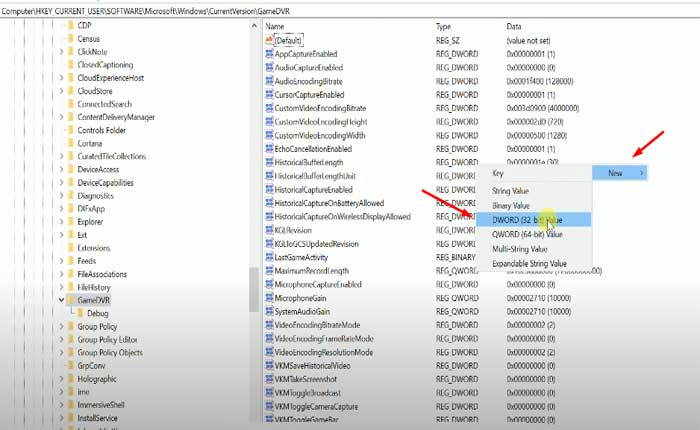Click the AudioEncodingBitrate value icon
Viewport: 700px width, 430px height.
[269, 81]
